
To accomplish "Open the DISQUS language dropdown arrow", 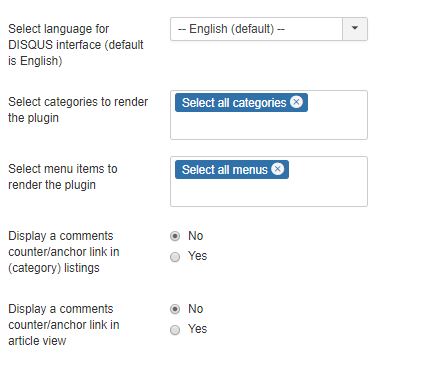I will (355, 29).
